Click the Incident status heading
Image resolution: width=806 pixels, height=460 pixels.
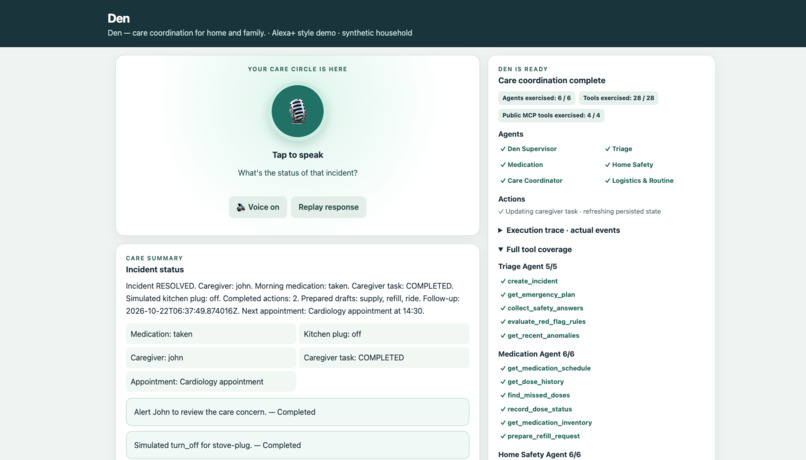(x=155, y=269)
